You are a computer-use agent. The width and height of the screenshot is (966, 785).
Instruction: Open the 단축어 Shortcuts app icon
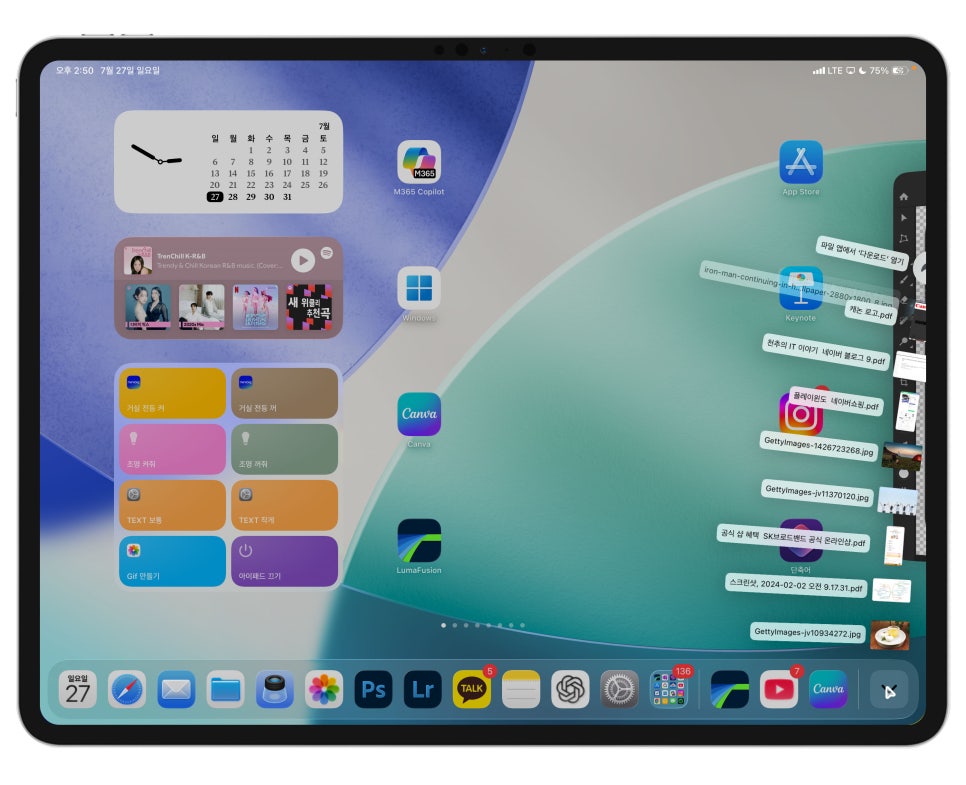[x=801, y=540]
